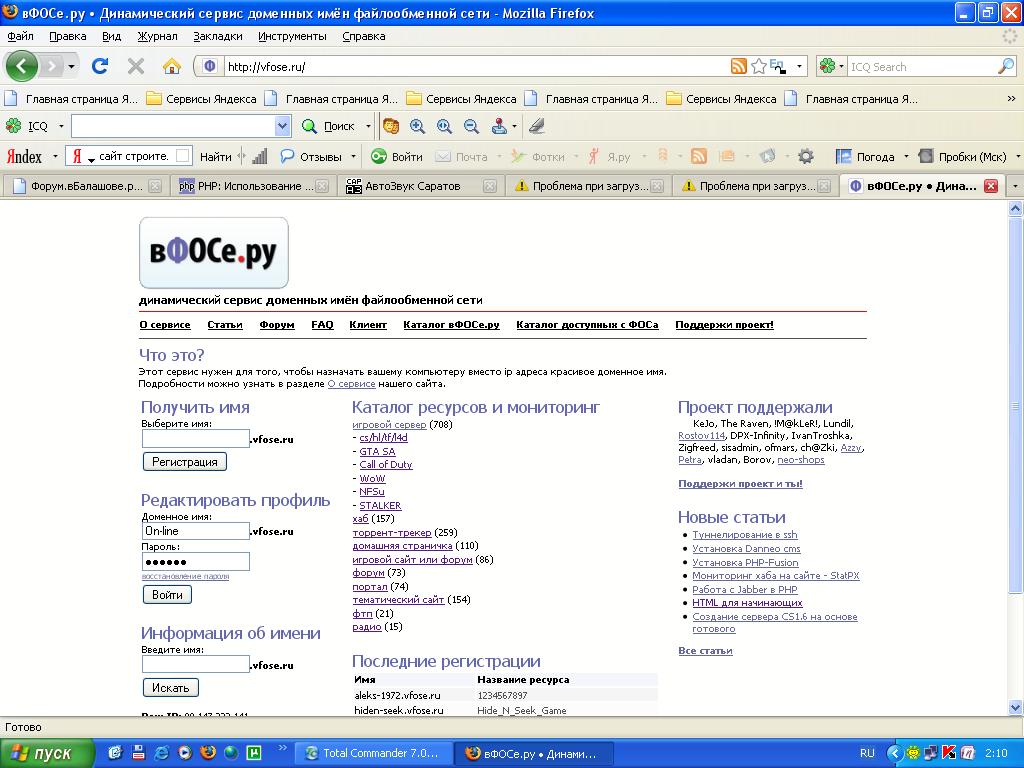Open the list-all-tabs dropdown arrow
This screenshot has width=1024, height=768.
point(1014,186)
